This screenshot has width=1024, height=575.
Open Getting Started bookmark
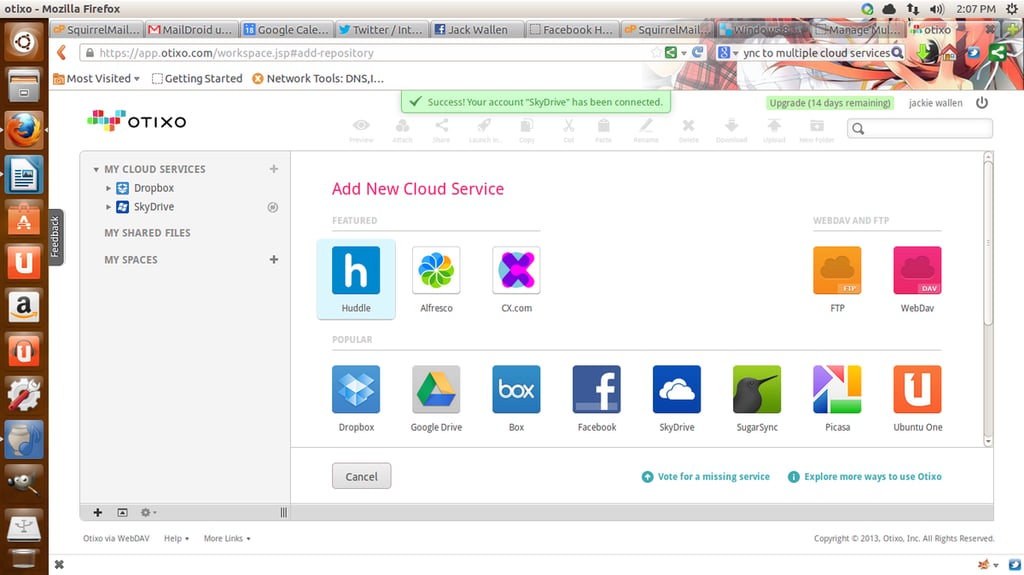197,78
